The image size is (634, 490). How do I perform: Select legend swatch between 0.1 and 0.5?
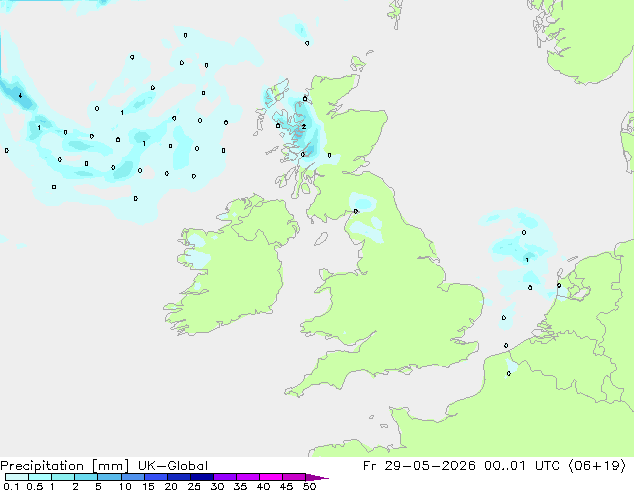(x=17, y=477)
